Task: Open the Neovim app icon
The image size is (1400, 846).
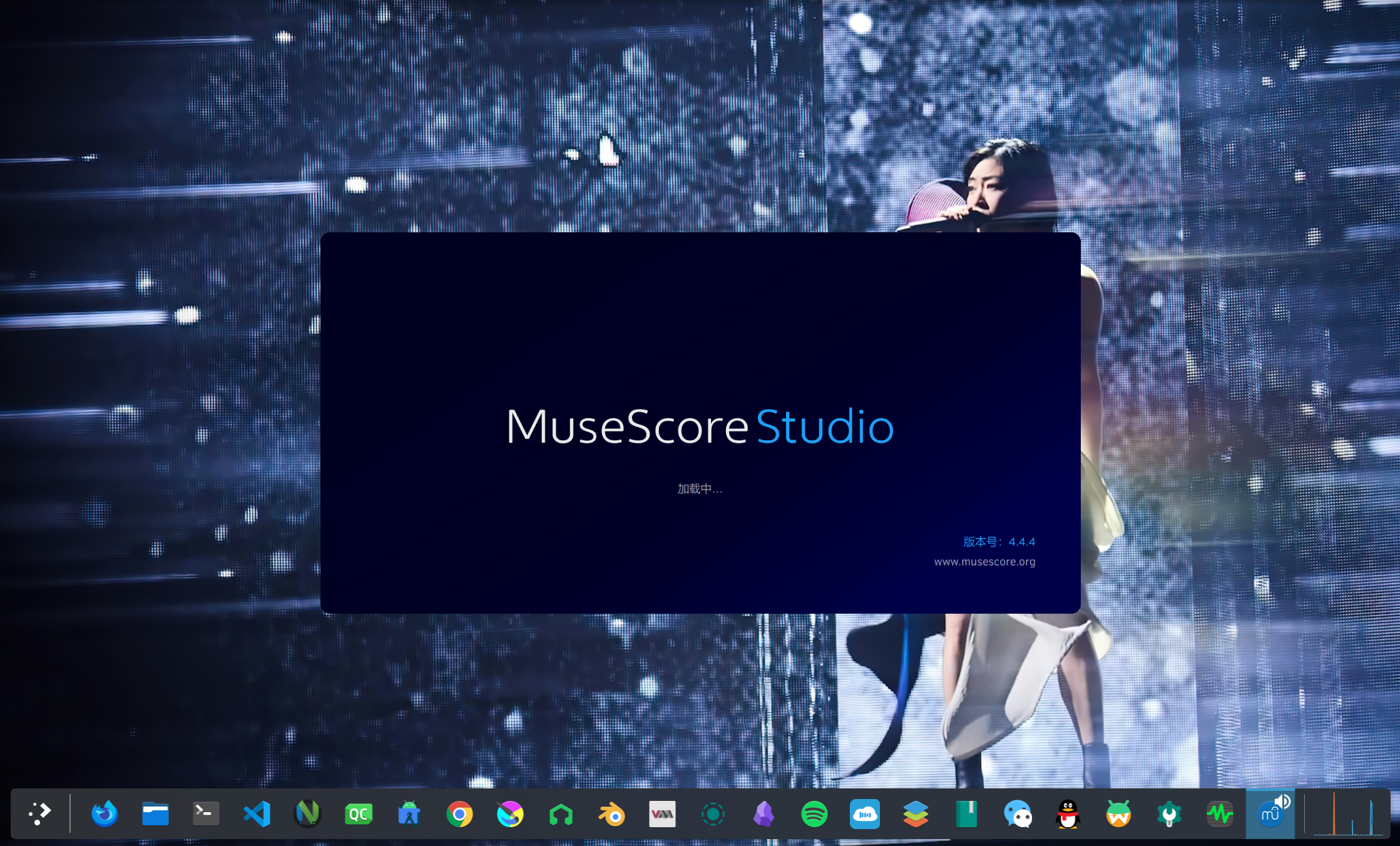Action: (x=307, y=814)
